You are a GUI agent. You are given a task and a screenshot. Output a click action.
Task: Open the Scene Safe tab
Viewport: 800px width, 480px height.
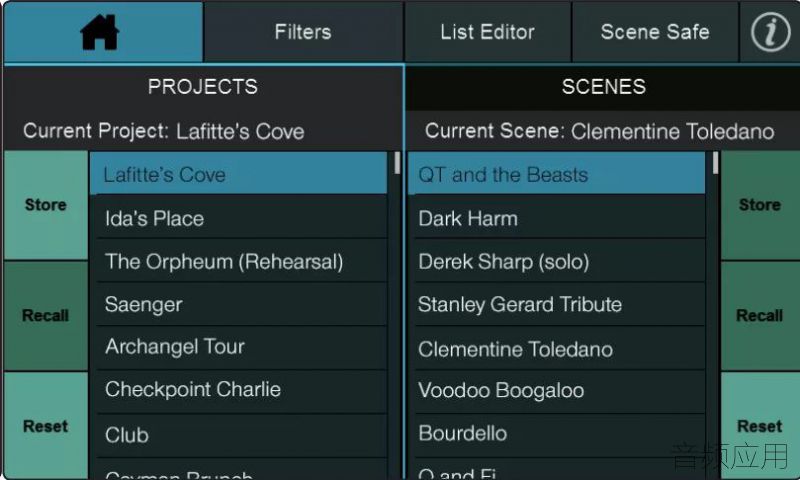pos(655,32)
